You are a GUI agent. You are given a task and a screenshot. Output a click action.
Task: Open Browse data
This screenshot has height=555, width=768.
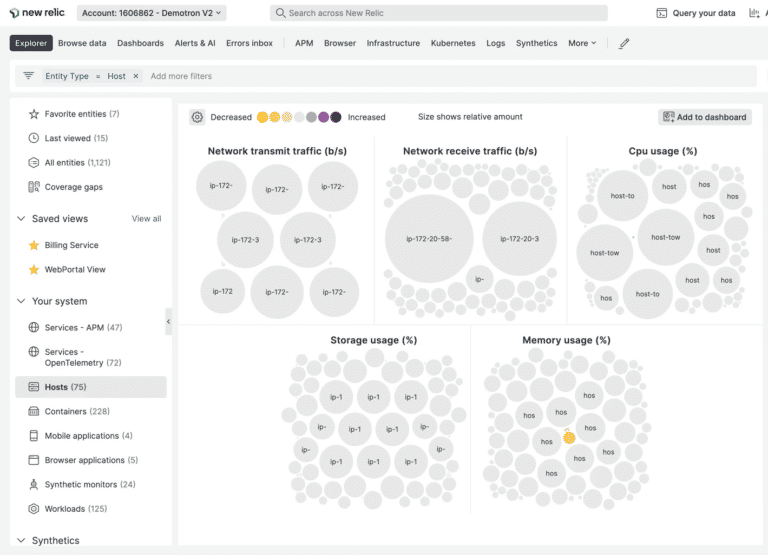(x=82, y=43)
